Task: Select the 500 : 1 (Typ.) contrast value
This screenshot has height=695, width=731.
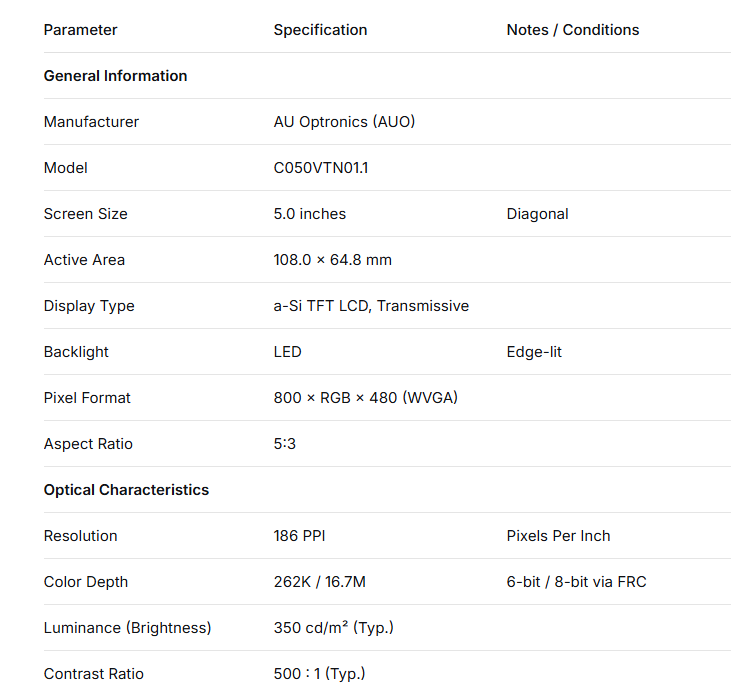Action: click(x=319, y=674)
